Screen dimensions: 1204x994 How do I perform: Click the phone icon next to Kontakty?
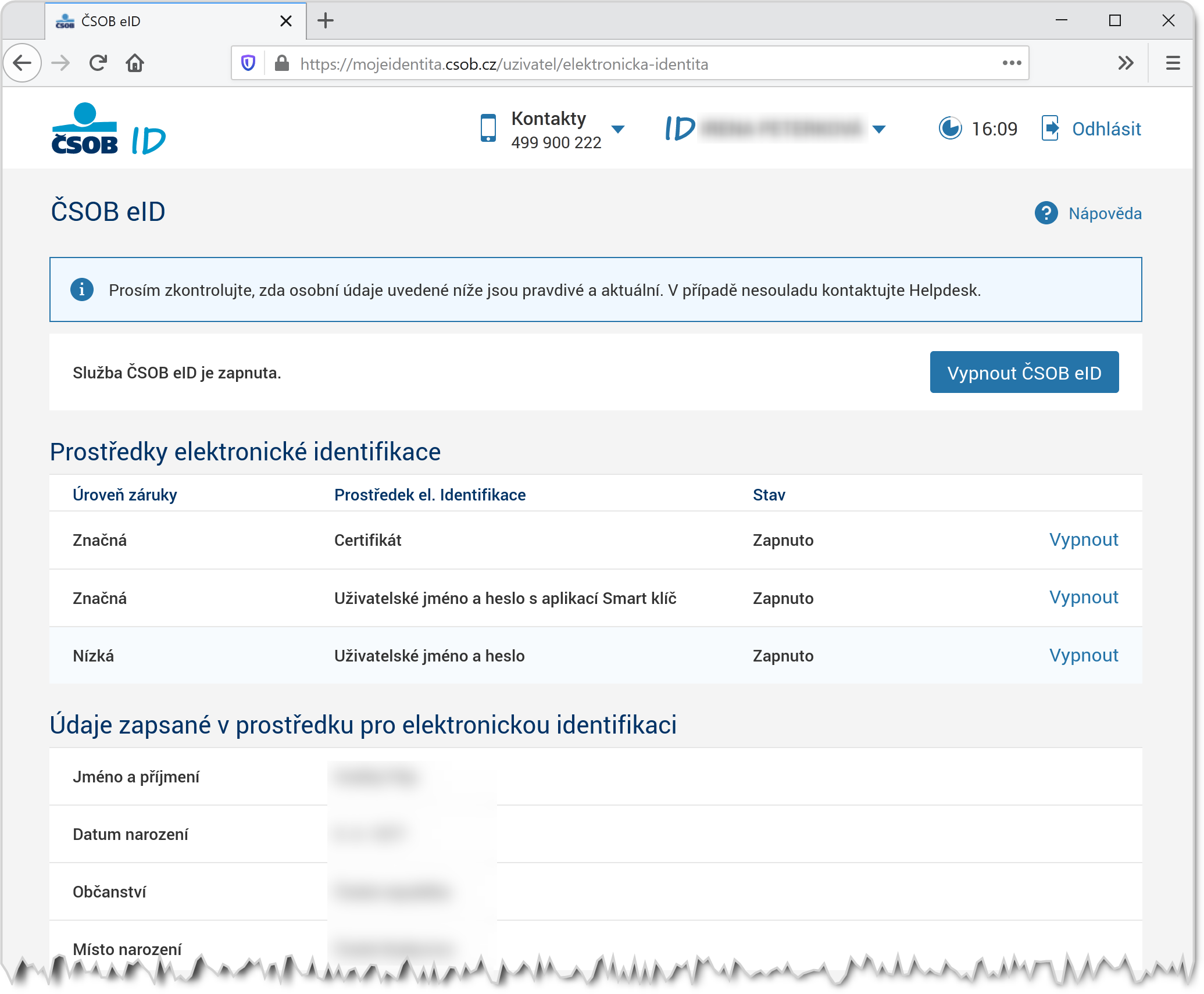[x=488, y=128]
